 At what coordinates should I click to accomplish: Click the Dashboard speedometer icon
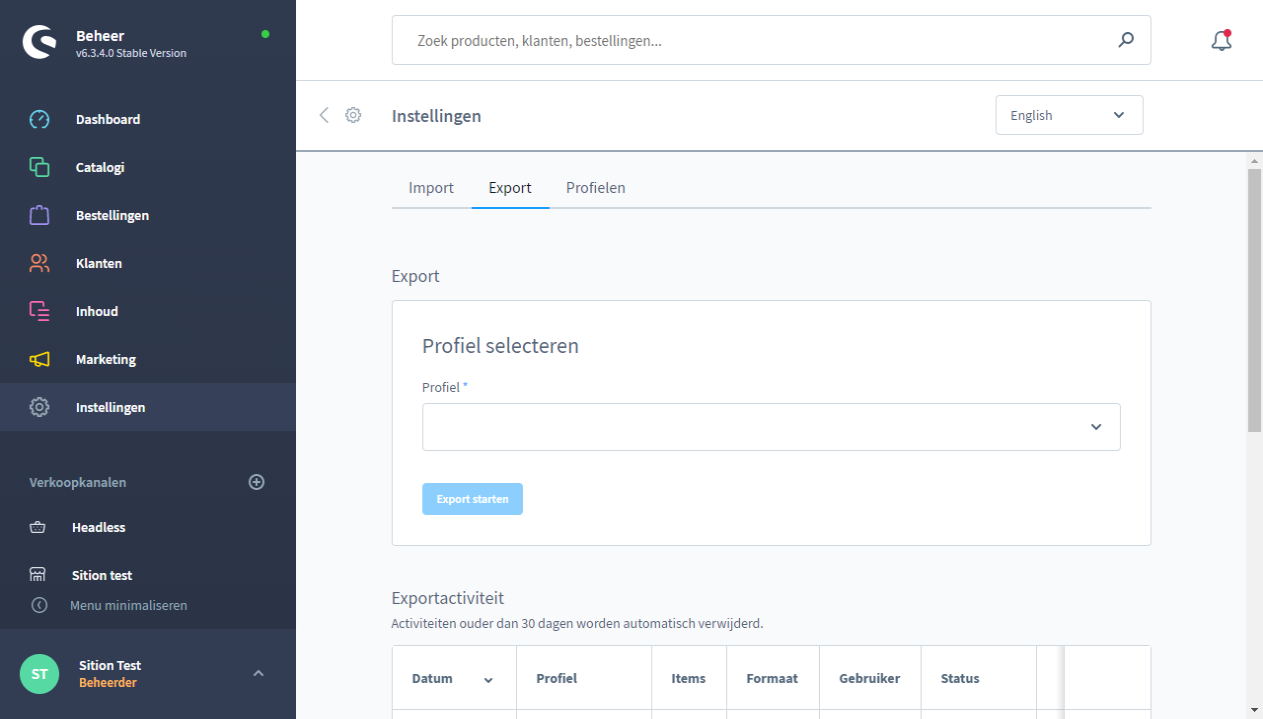point(39,120)
